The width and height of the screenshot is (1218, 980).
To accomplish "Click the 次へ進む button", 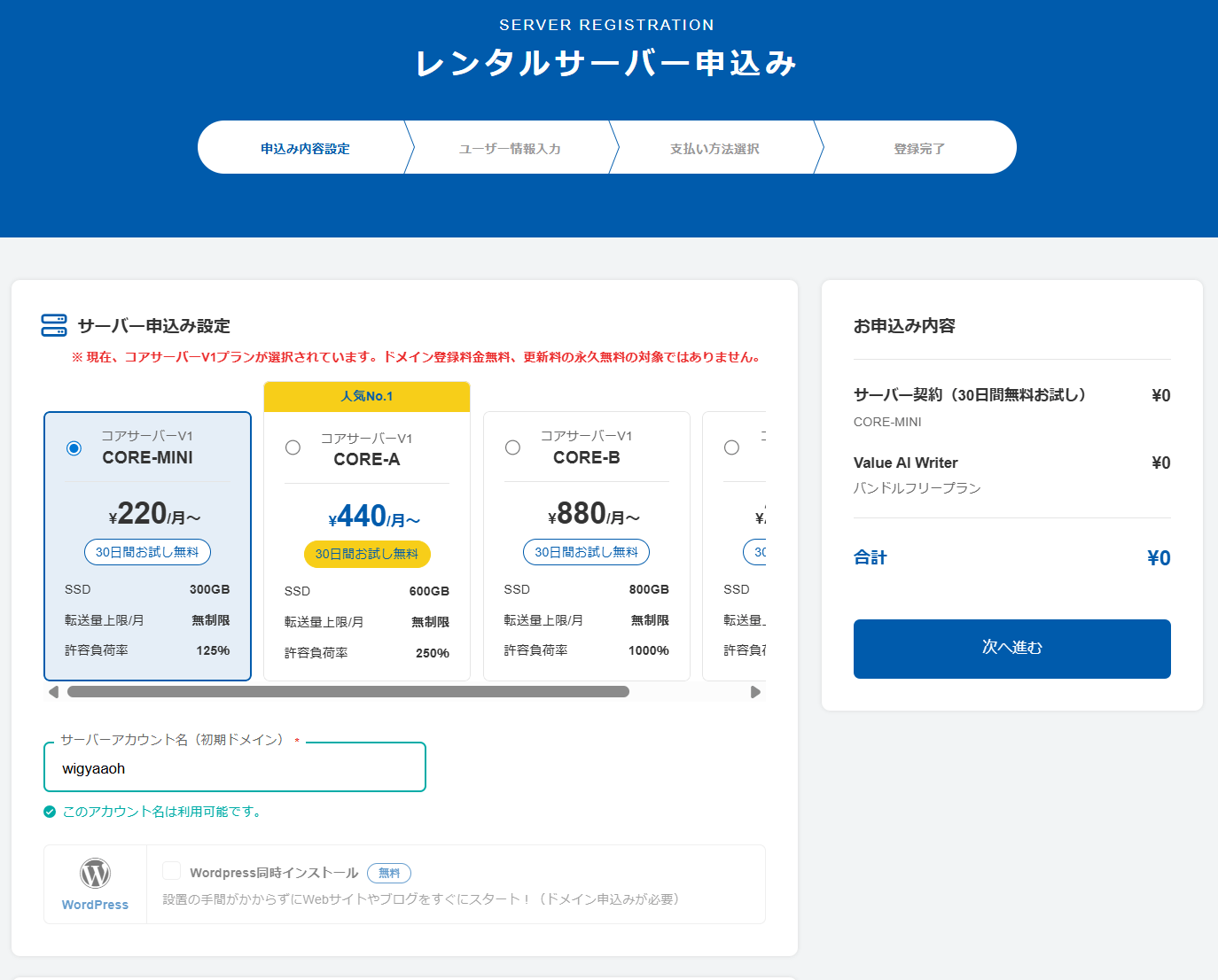I will click(x=1011, y=648).
